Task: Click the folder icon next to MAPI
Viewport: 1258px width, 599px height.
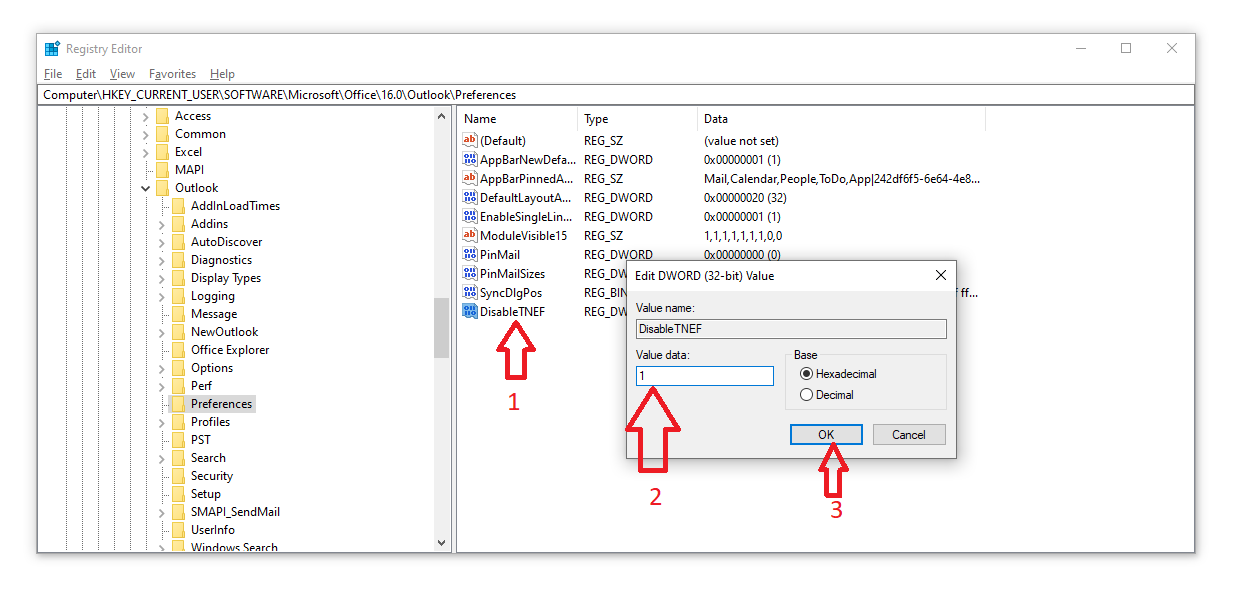Action: [x=163, y=170]
